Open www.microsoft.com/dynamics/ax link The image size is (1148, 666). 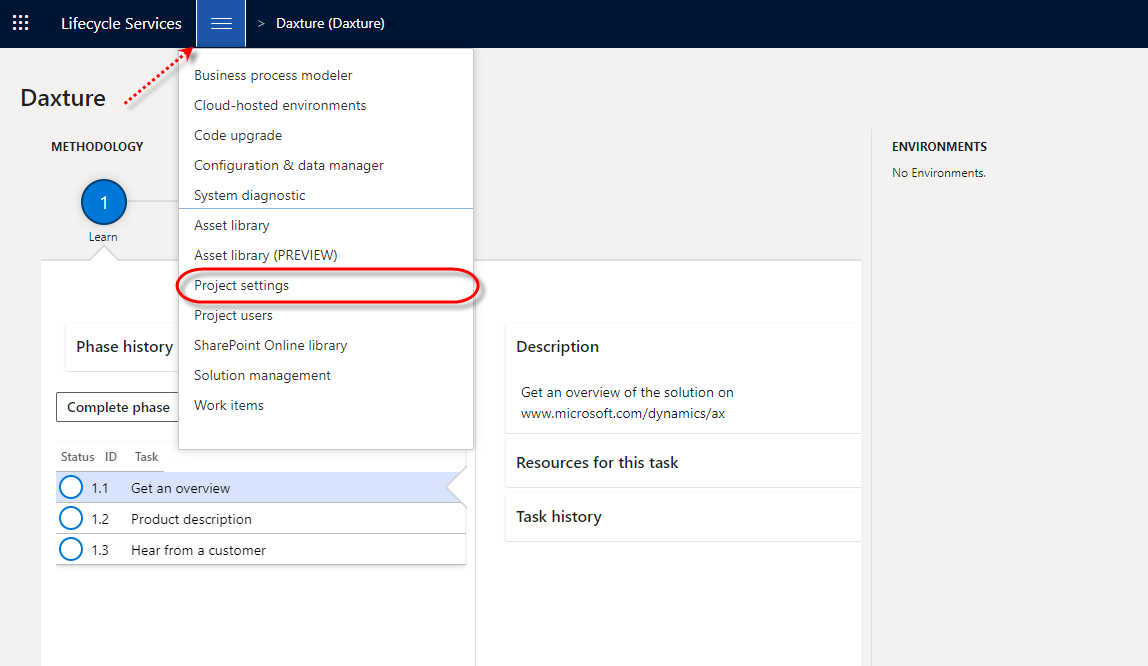pos(623,414)
